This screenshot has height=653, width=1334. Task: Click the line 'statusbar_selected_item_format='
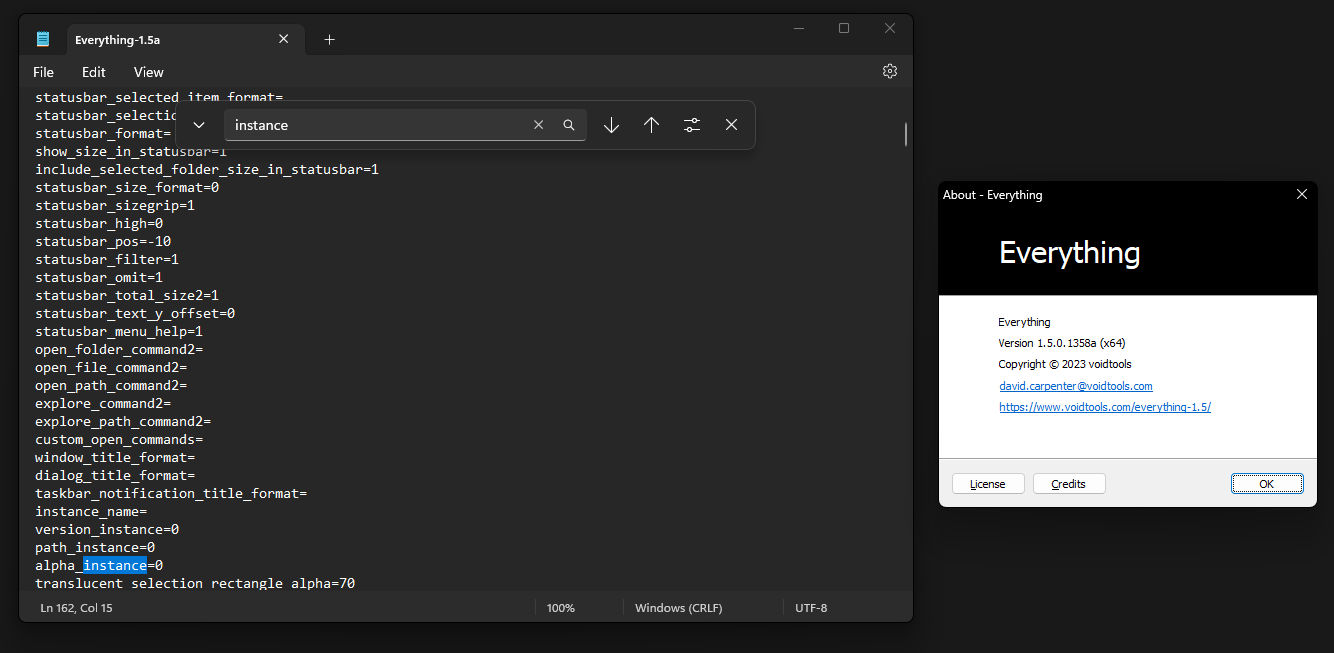[159, 97]
